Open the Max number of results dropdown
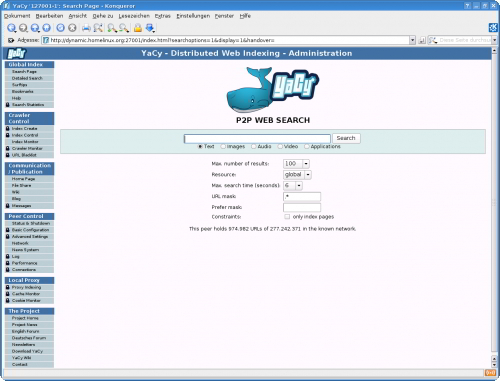 point(296,164)
